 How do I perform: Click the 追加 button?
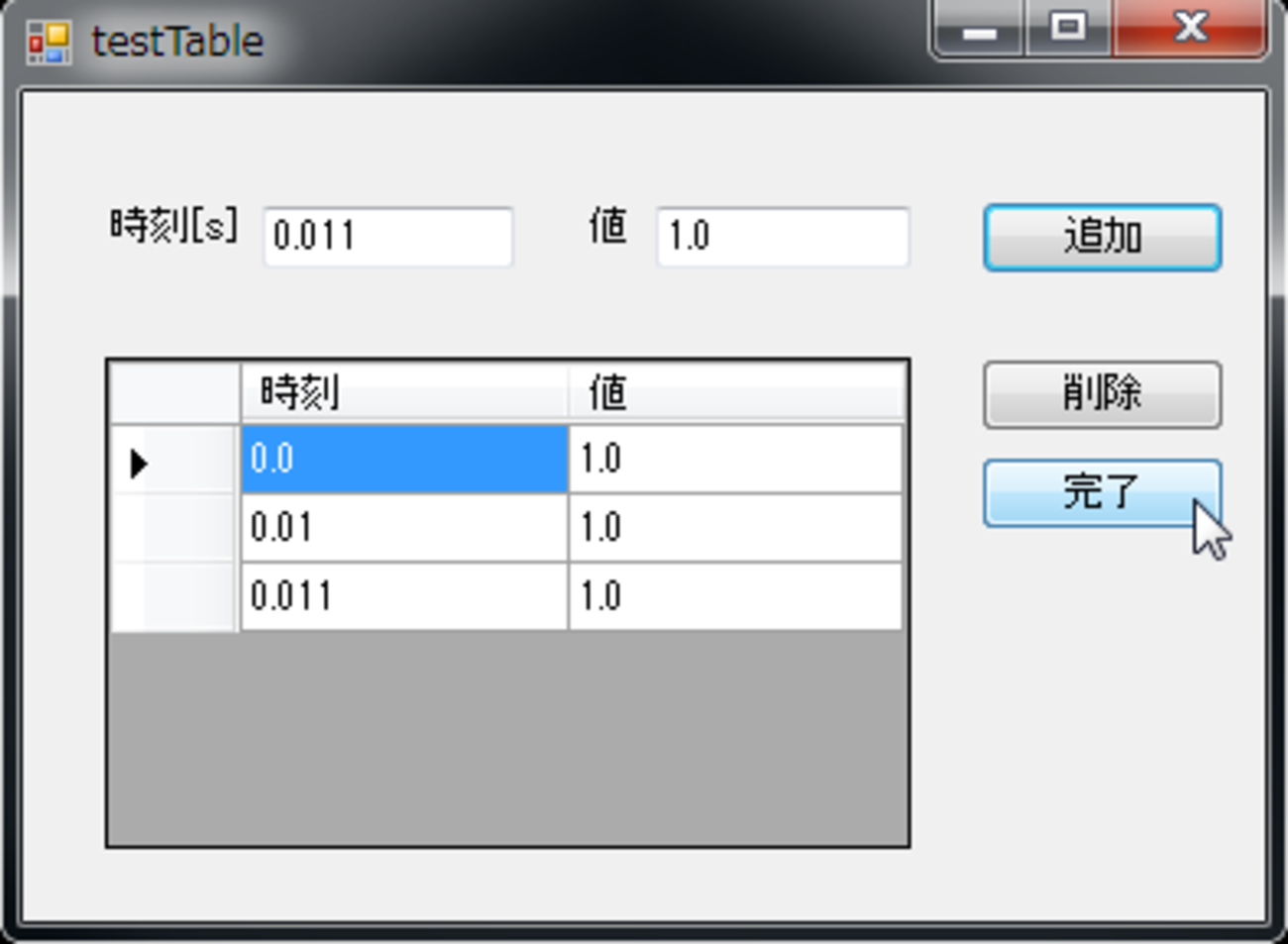[x=1102, y=237]
